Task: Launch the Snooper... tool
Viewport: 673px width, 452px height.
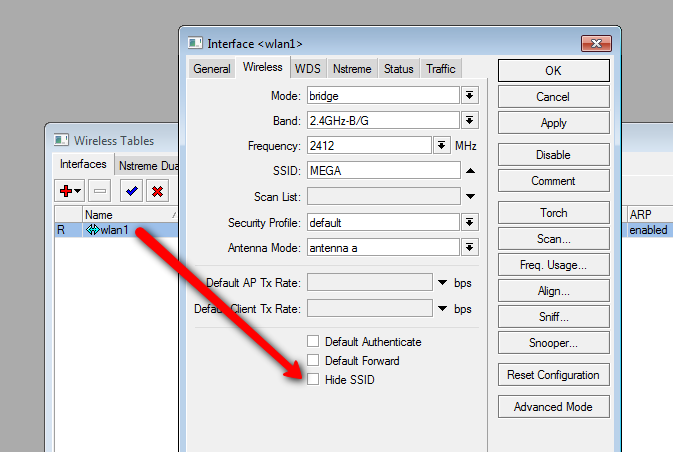Action: [554, 343]
